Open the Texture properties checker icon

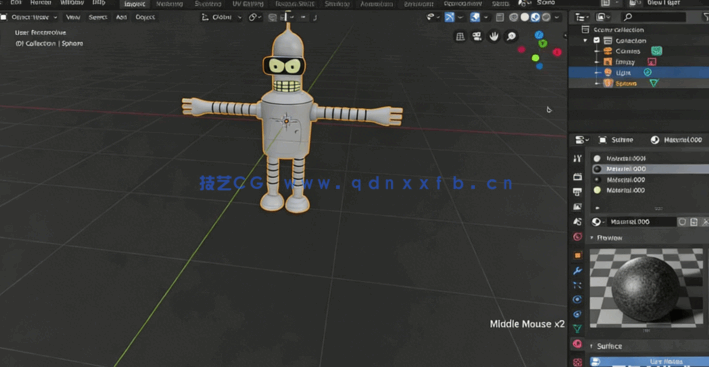coord(577,362)
